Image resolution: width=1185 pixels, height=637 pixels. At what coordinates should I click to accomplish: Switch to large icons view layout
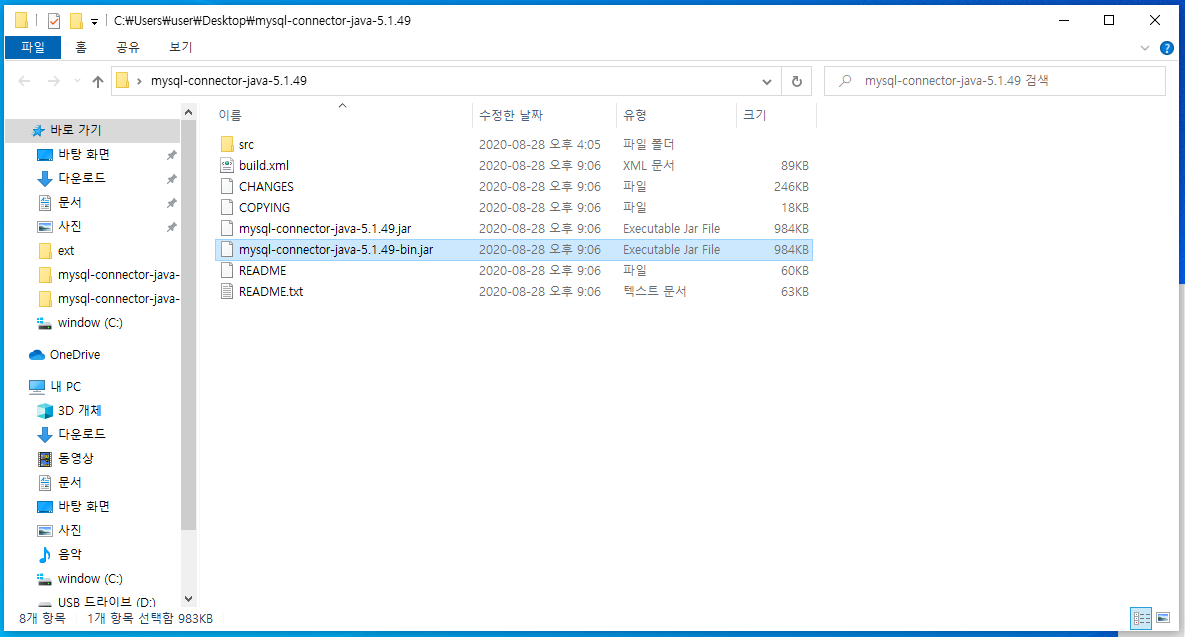1164,618
